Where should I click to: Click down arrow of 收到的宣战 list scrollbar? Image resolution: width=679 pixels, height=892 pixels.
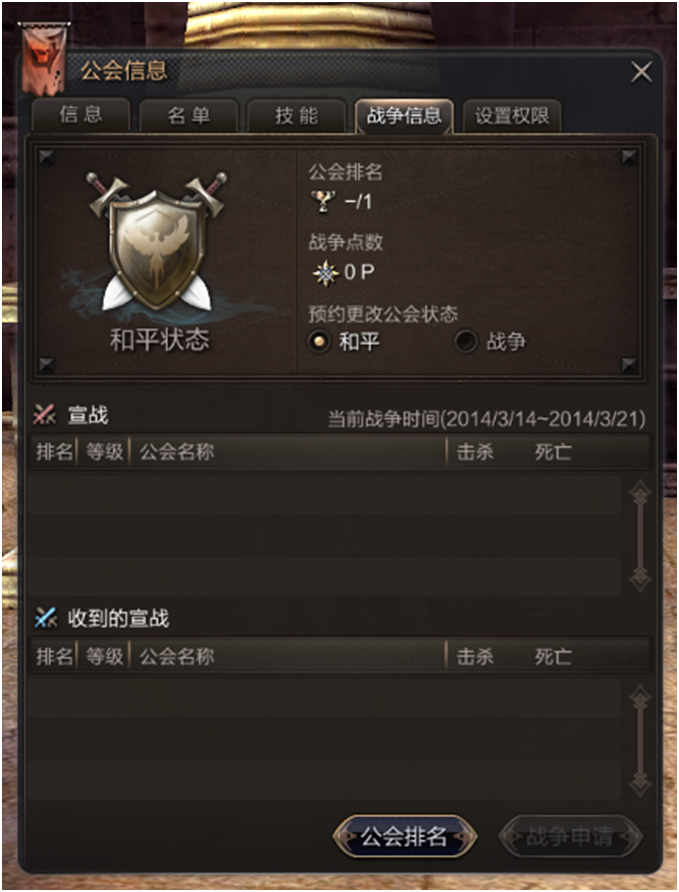coord(640,783)
